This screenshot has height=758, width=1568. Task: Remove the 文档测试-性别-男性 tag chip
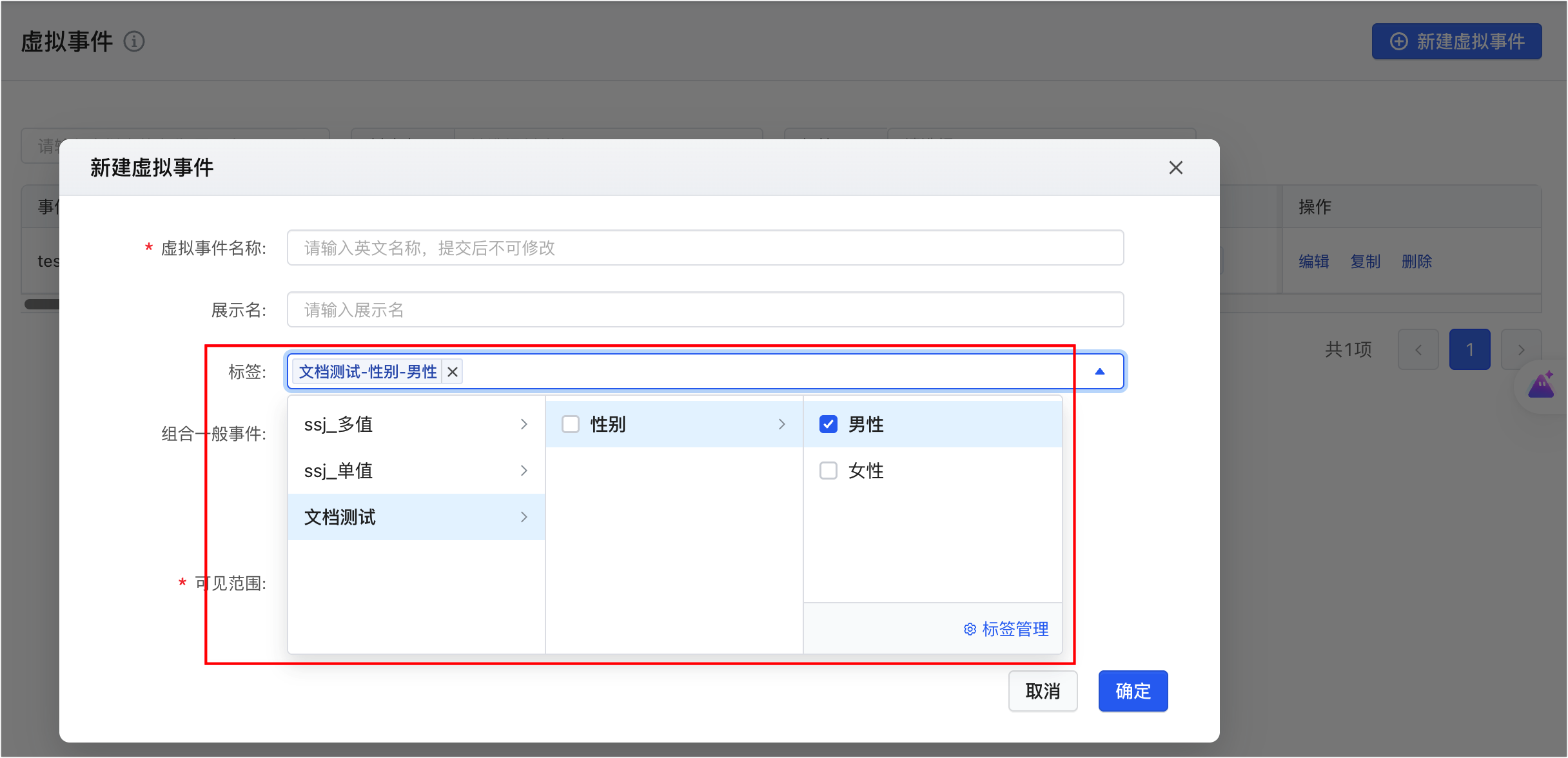pyautogui.click(x=453, y=372)
